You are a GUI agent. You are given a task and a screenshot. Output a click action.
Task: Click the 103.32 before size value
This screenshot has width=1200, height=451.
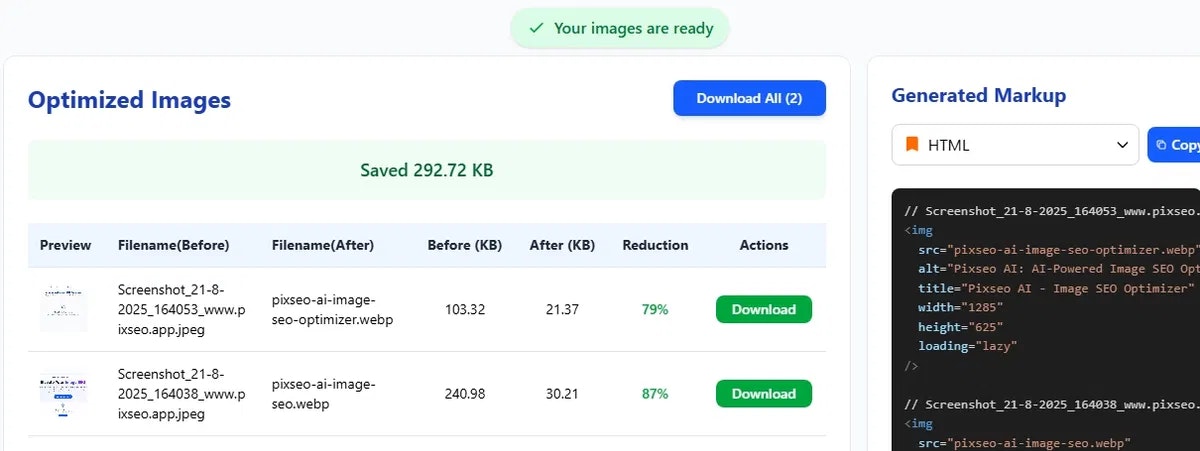(465, 310)
